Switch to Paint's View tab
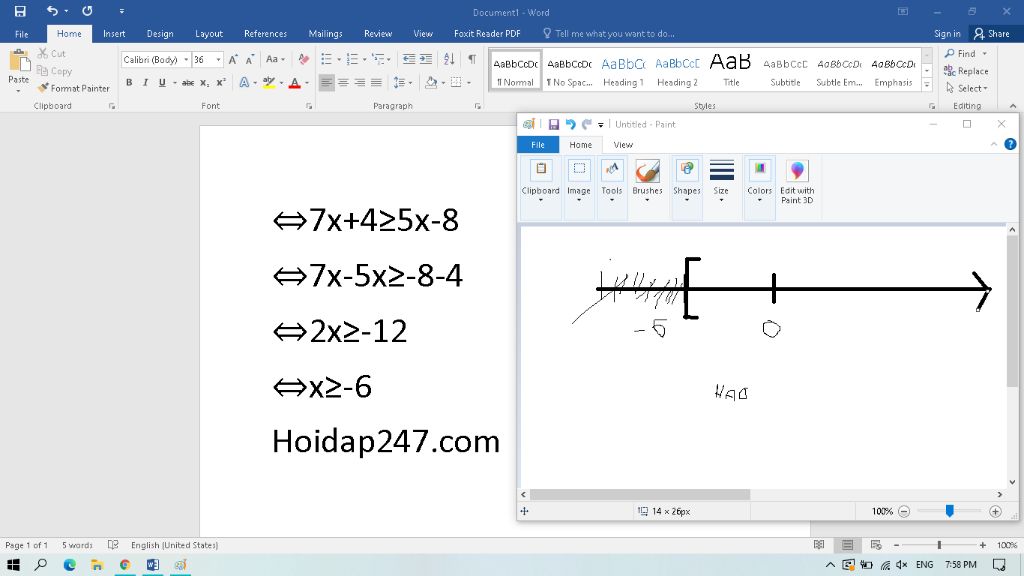This screenshot has width=1024, height=576. point(623,145)
